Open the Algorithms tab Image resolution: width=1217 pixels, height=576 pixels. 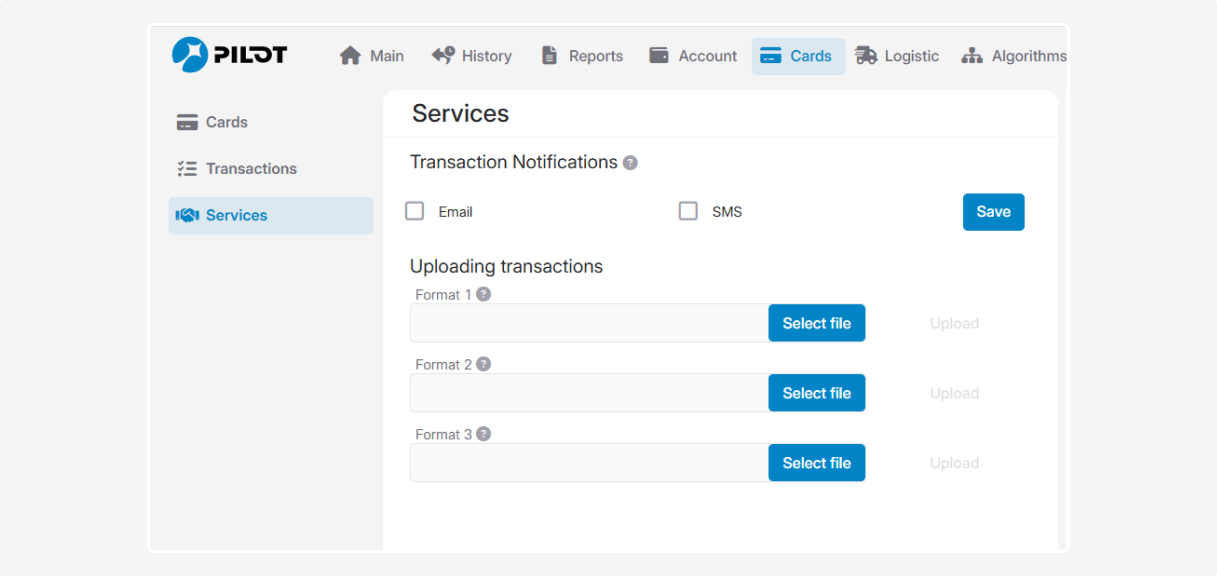(1014, 56)
